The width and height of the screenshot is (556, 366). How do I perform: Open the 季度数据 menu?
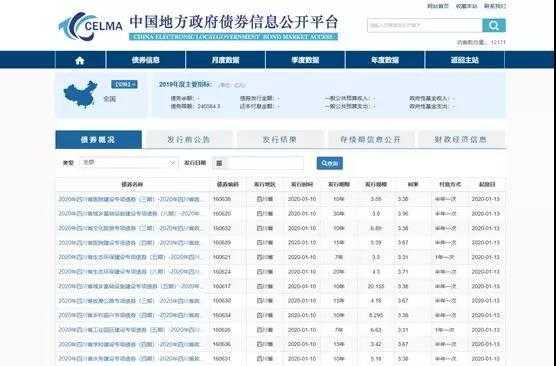pos(305,60)
